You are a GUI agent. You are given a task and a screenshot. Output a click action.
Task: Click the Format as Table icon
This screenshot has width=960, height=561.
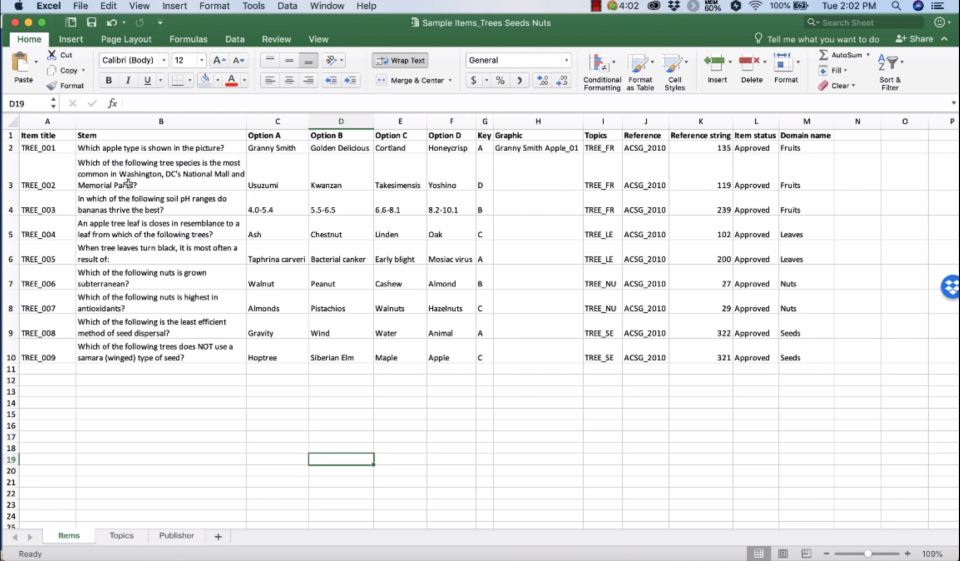coord(640,65)
